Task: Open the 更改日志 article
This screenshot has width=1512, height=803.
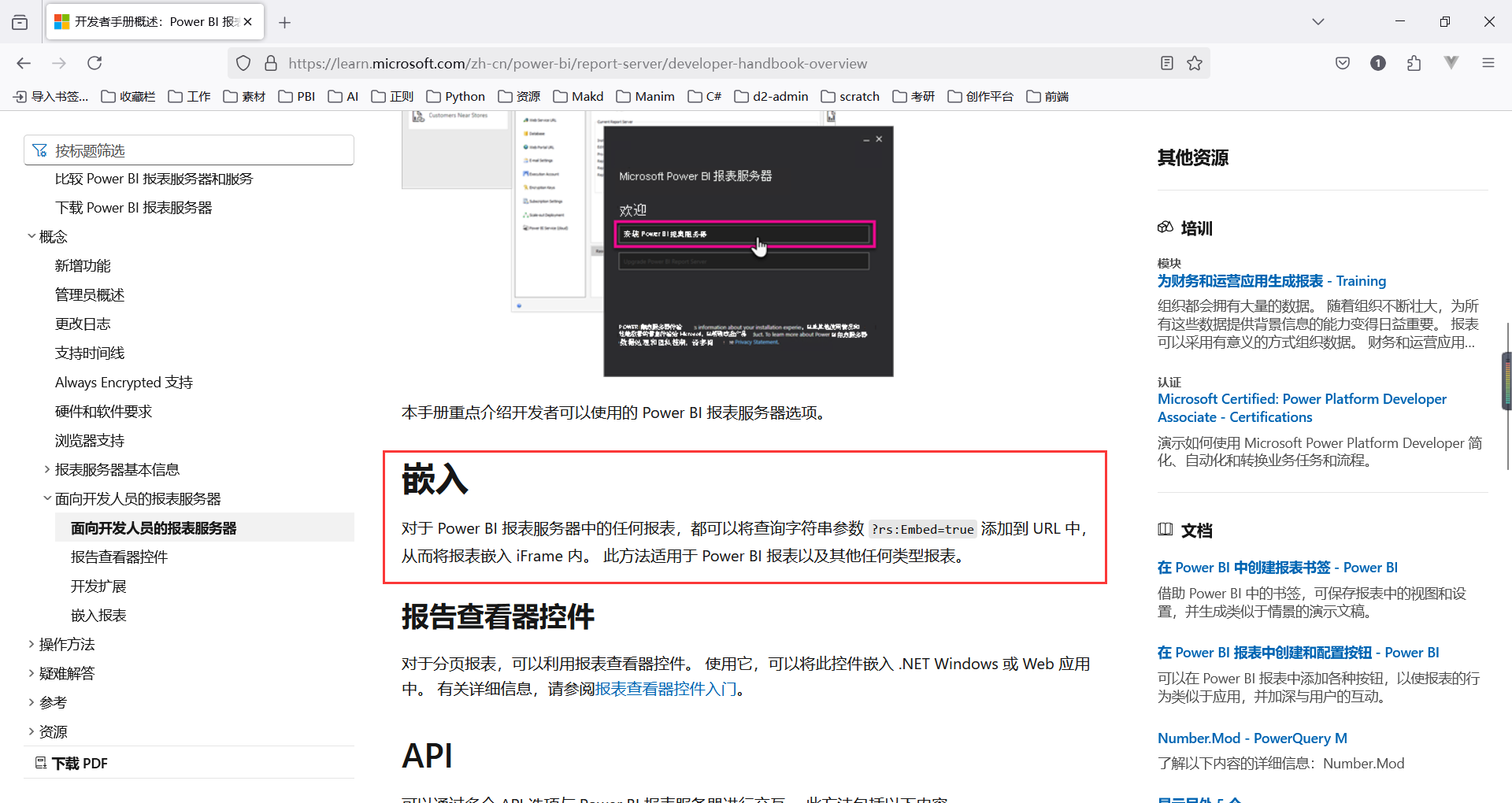Action: click(83, 324)
